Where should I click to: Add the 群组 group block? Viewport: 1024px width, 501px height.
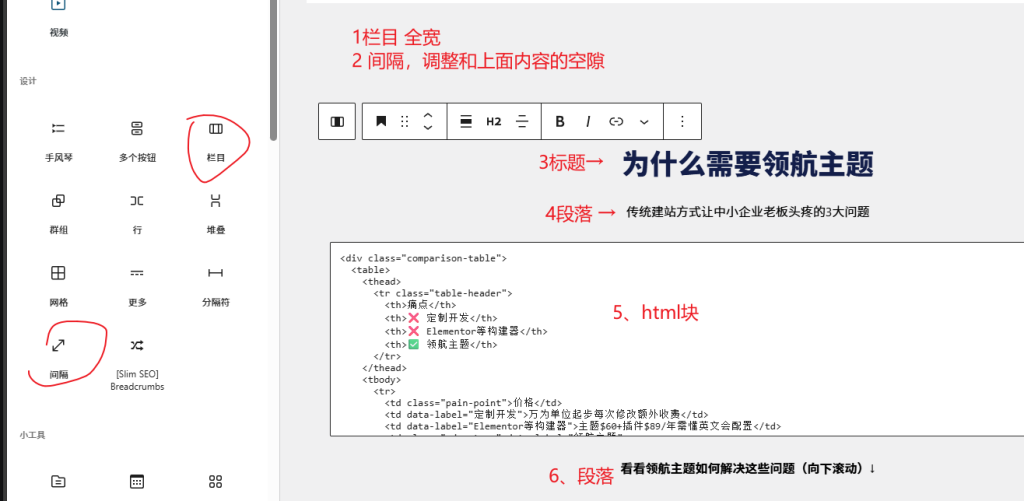(59, 211)
